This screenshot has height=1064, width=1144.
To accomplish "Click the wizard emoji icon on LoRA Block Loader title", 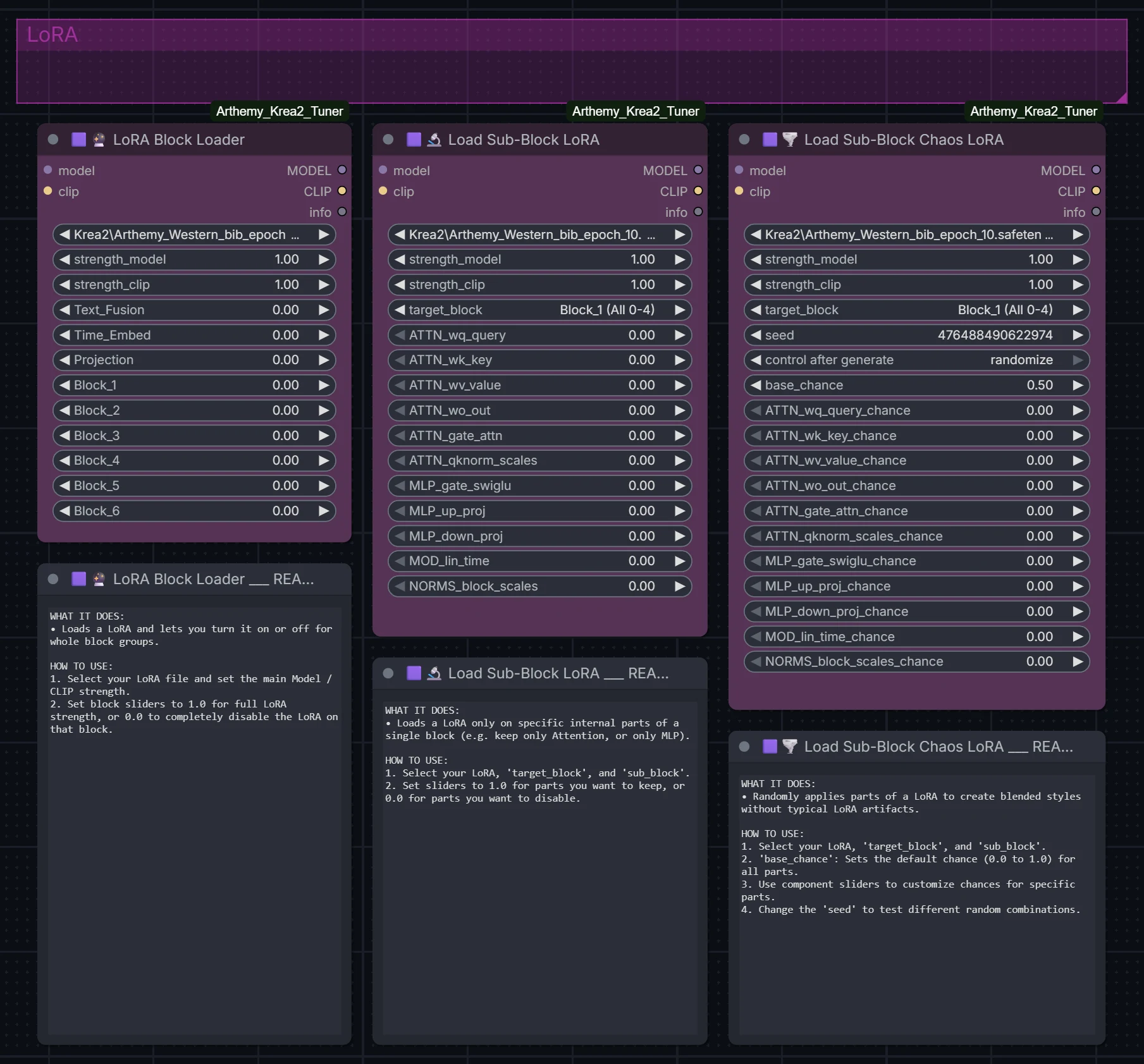I will coord(99,140).
